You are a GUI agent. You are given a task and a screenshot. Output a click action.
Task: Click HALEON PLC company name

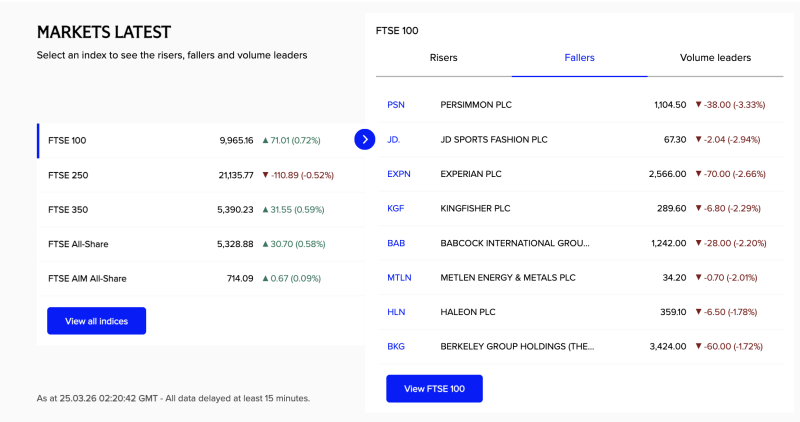point(468,312)
